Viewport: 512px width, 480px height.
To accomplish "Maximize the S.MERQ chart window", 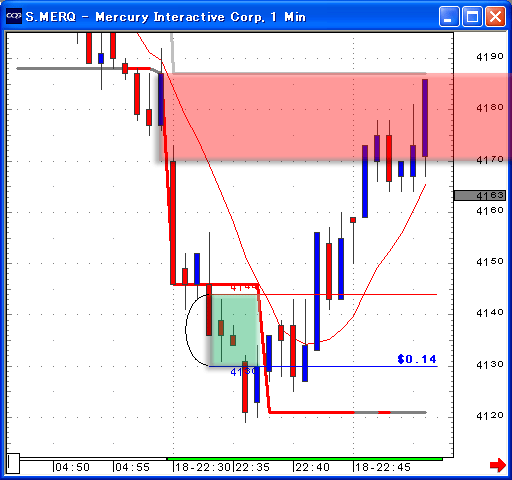I will 472,16.
